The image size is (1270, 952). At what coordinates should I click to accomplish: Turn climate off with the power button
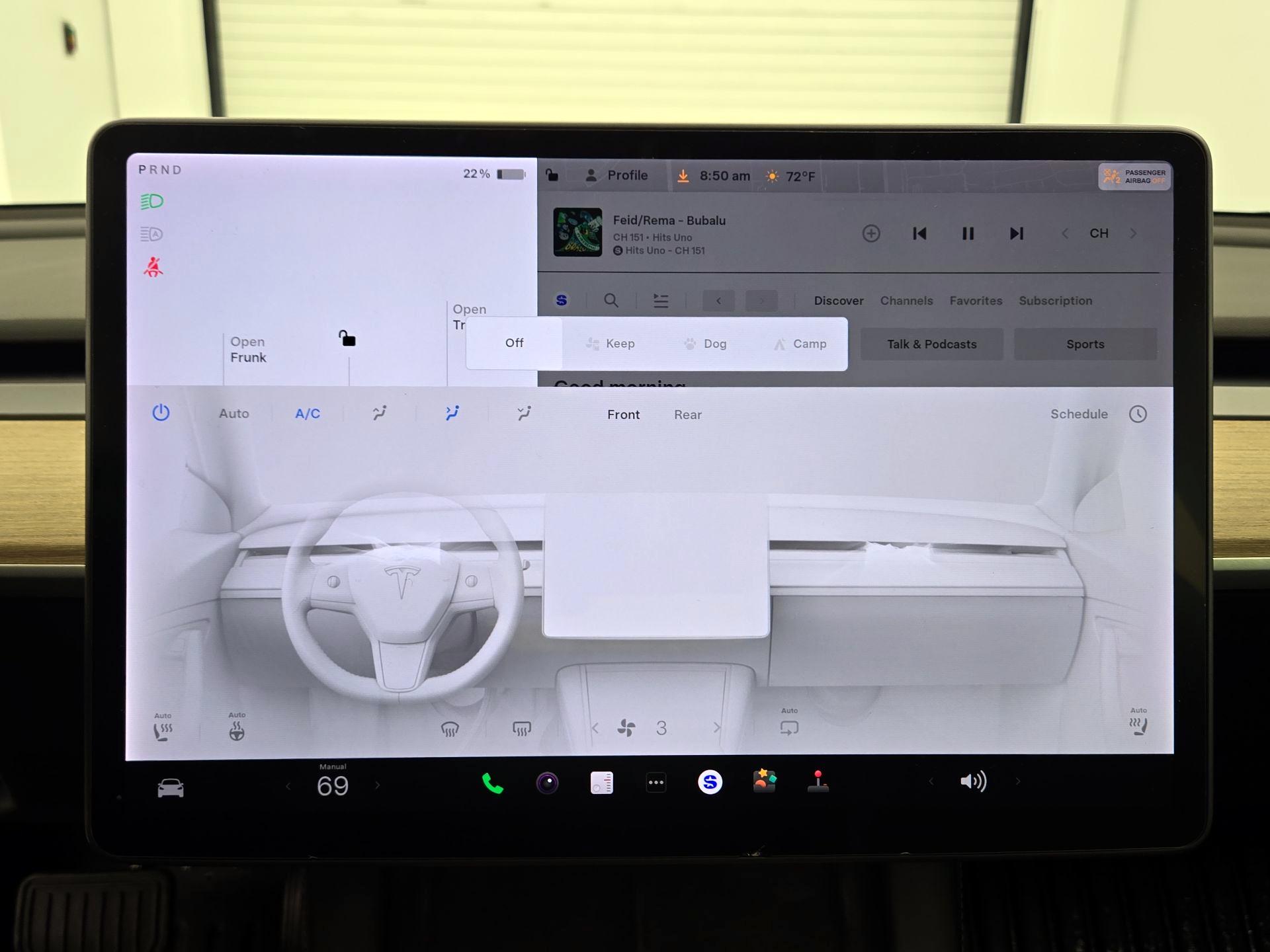tap(161, 413)
